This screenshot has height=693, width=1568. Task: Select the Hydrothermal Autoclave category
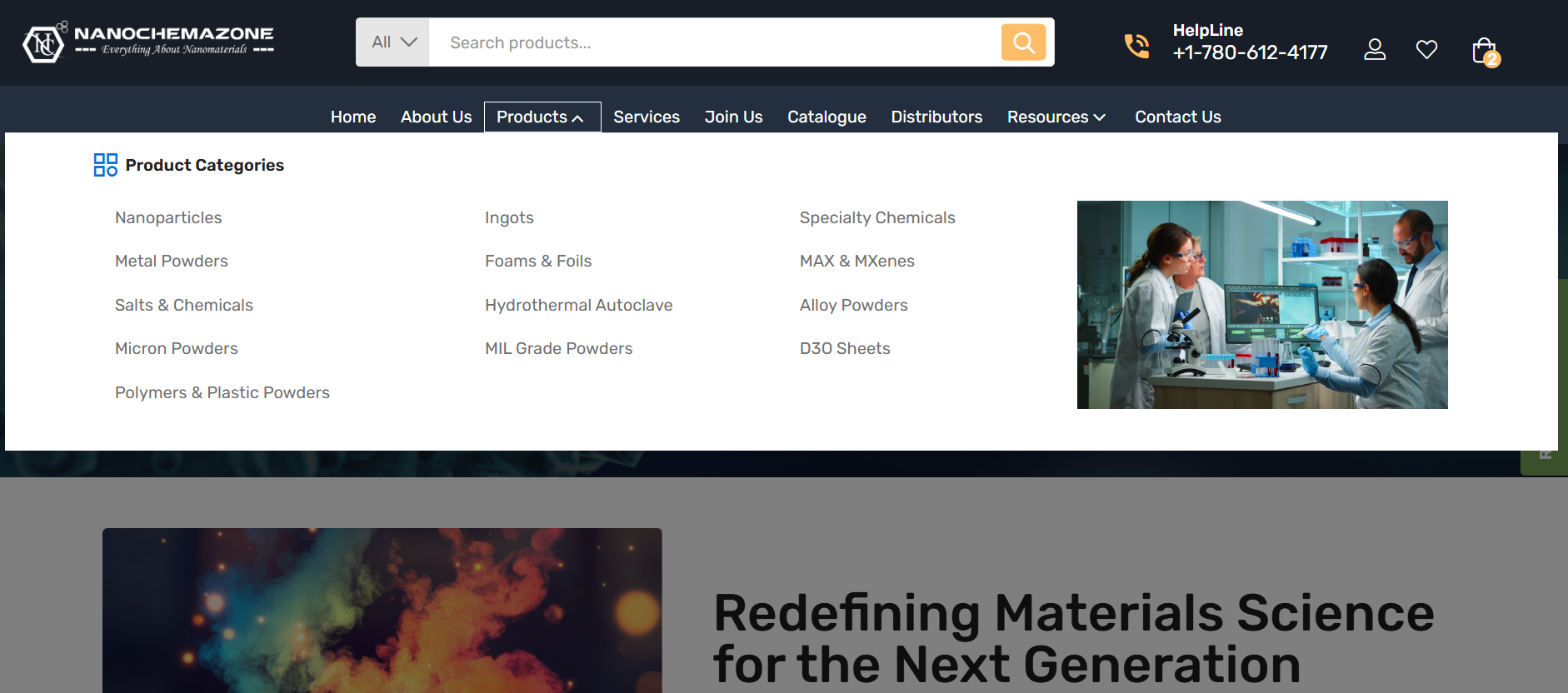coord(579,305)
